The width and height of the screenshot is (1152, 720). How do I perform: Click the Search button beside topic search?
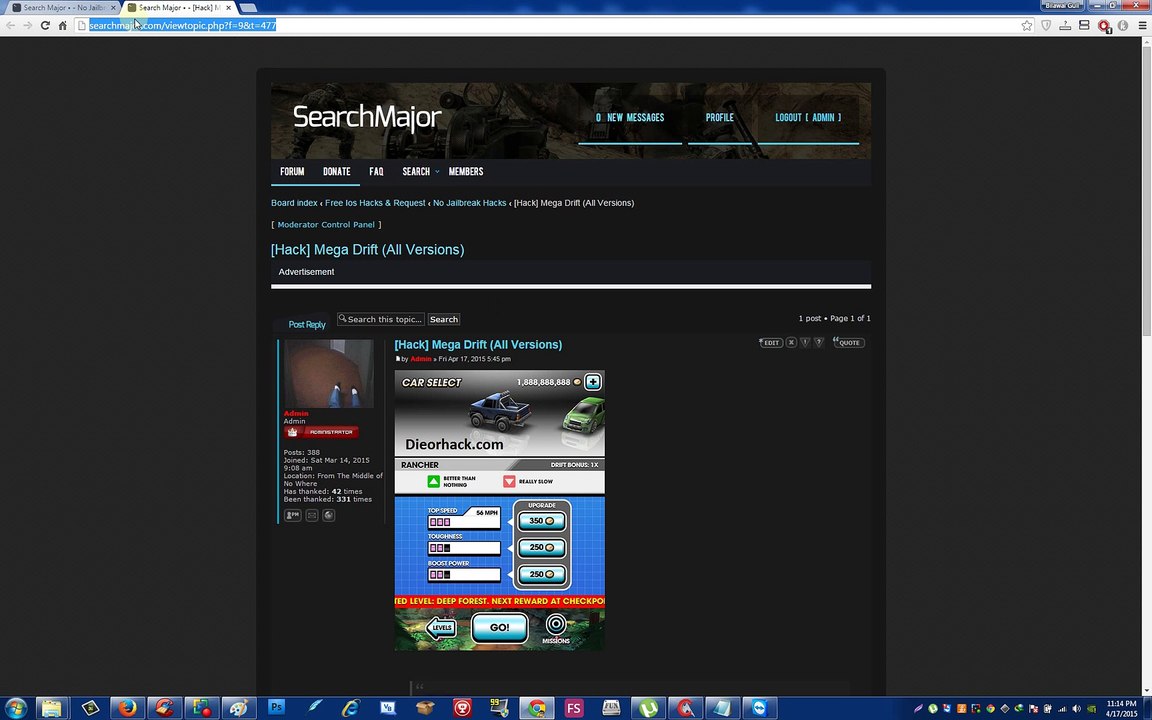click(444, 320)
